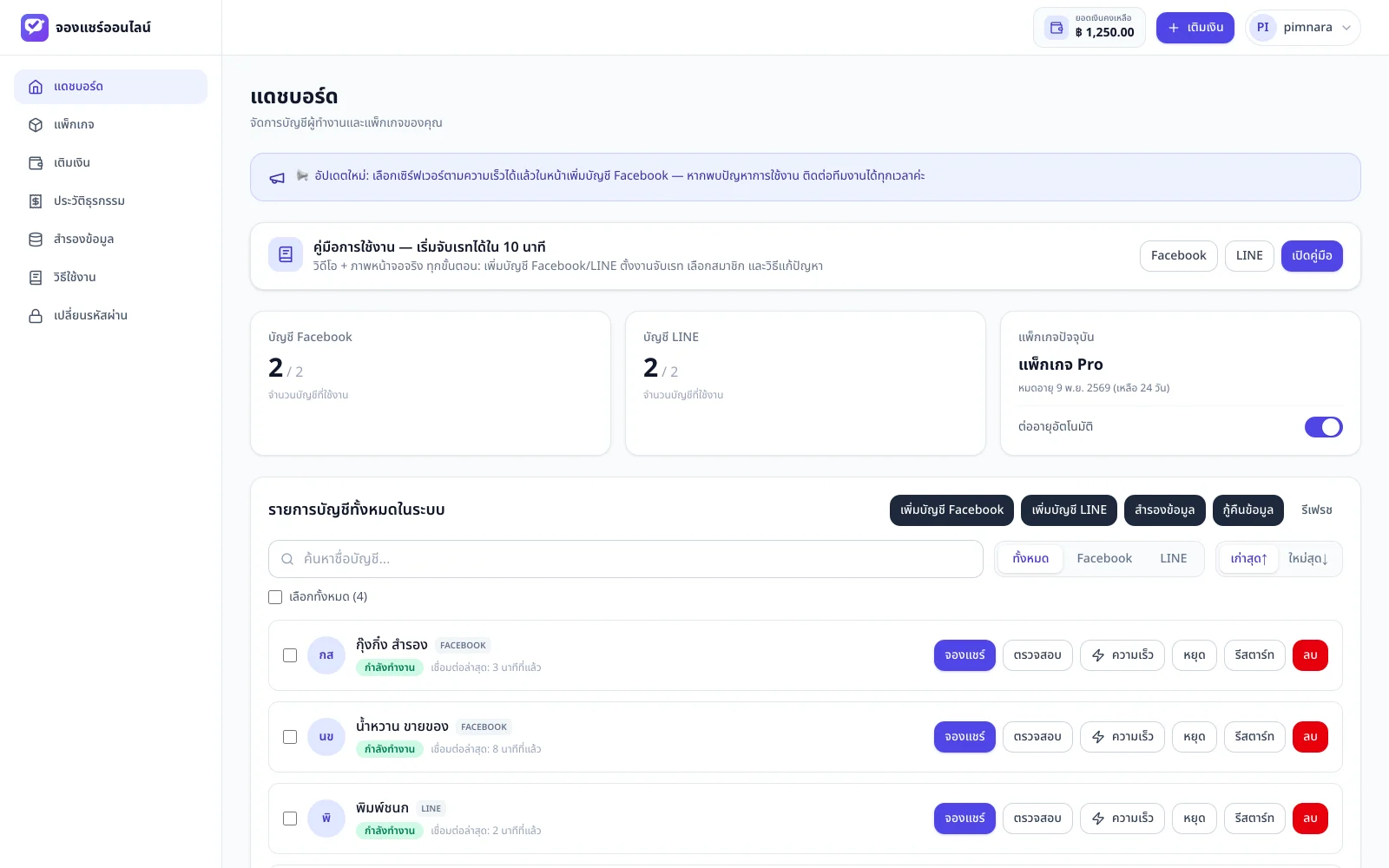Click the guide book icon in คู่มือการใช้งาน card
This screenshot has height=868, width=1389.
[286, 255]
